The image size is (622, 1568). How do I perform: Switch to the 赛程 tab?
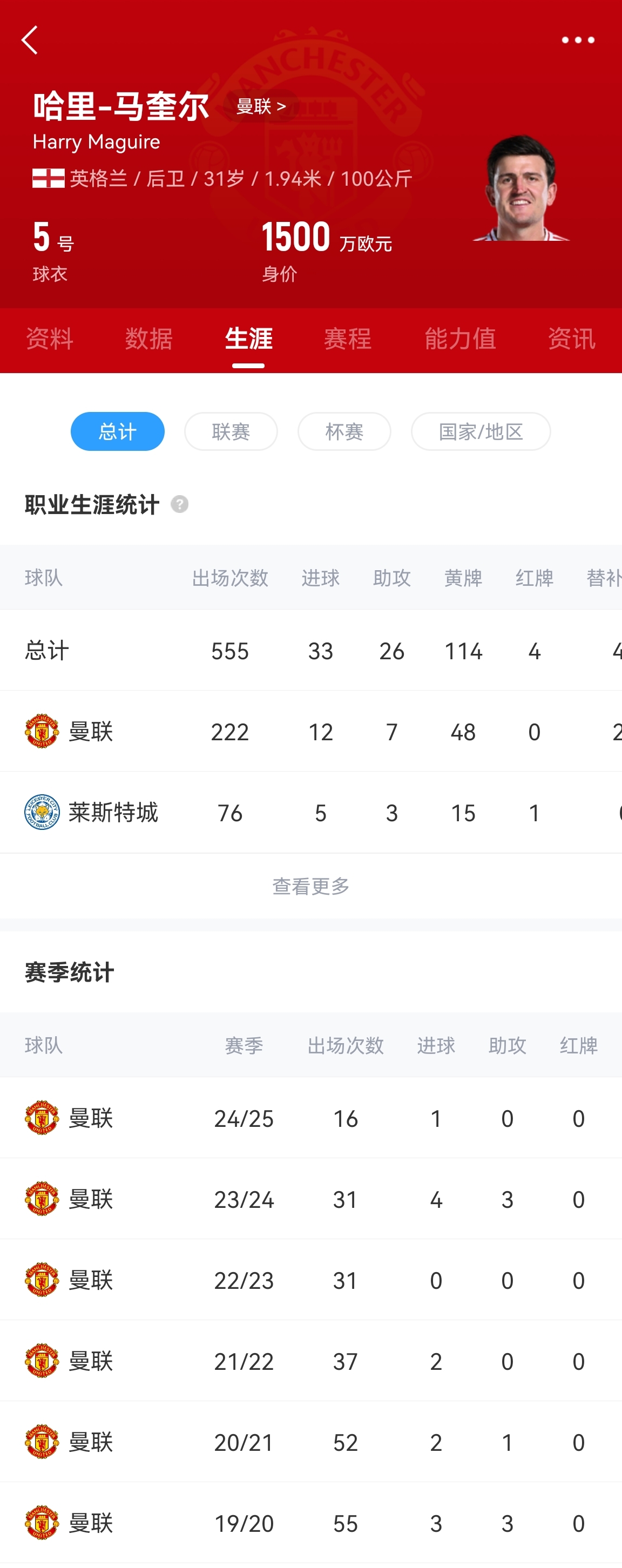tap(348, 339)
